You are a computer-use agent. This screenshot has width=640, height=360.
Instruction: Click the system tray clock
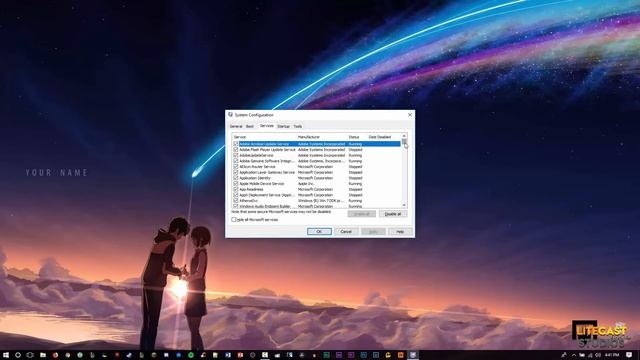pyautogui.click(x=612, y=355)
